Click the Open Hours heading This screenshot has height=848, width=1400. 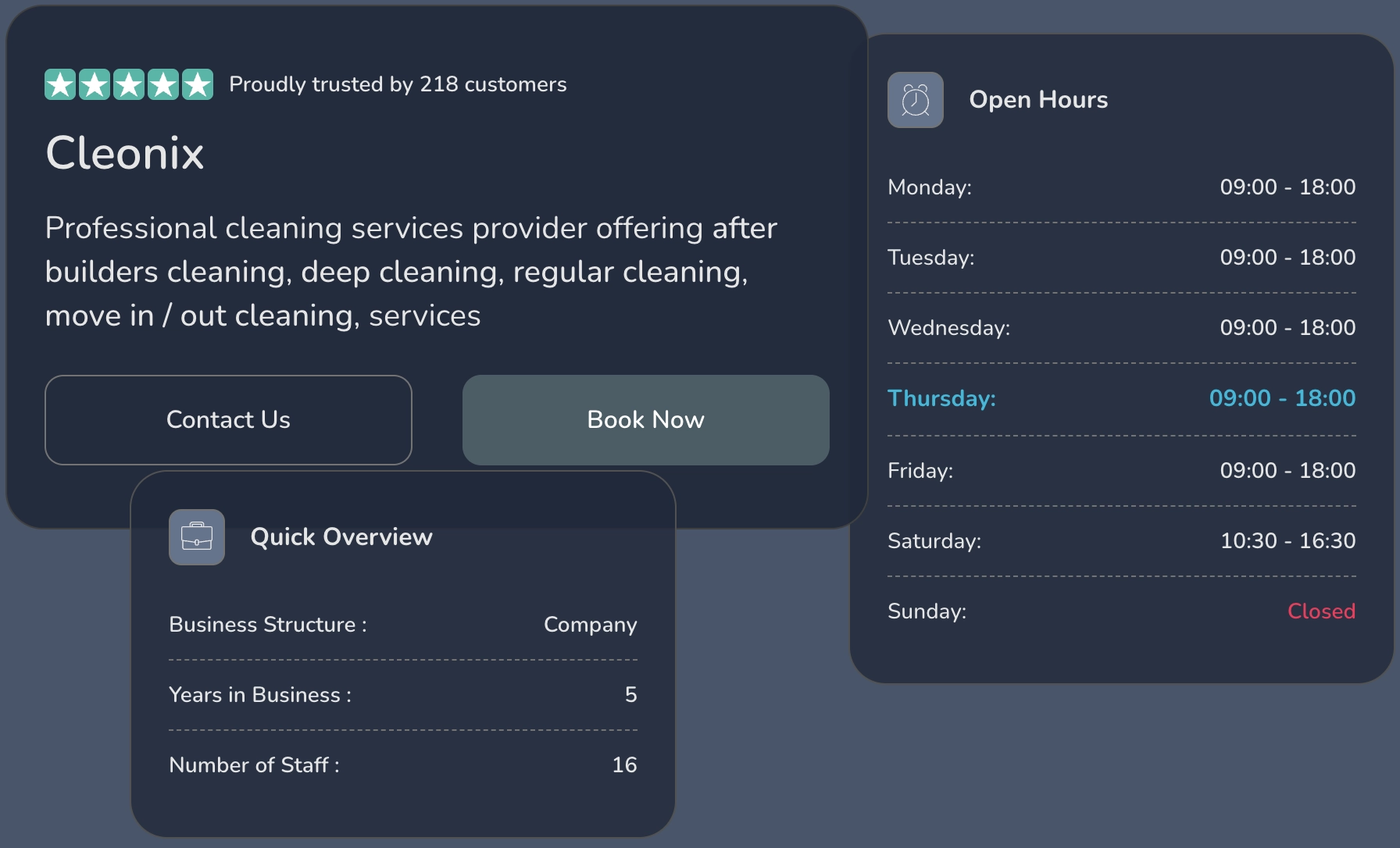coord(1038,100)
